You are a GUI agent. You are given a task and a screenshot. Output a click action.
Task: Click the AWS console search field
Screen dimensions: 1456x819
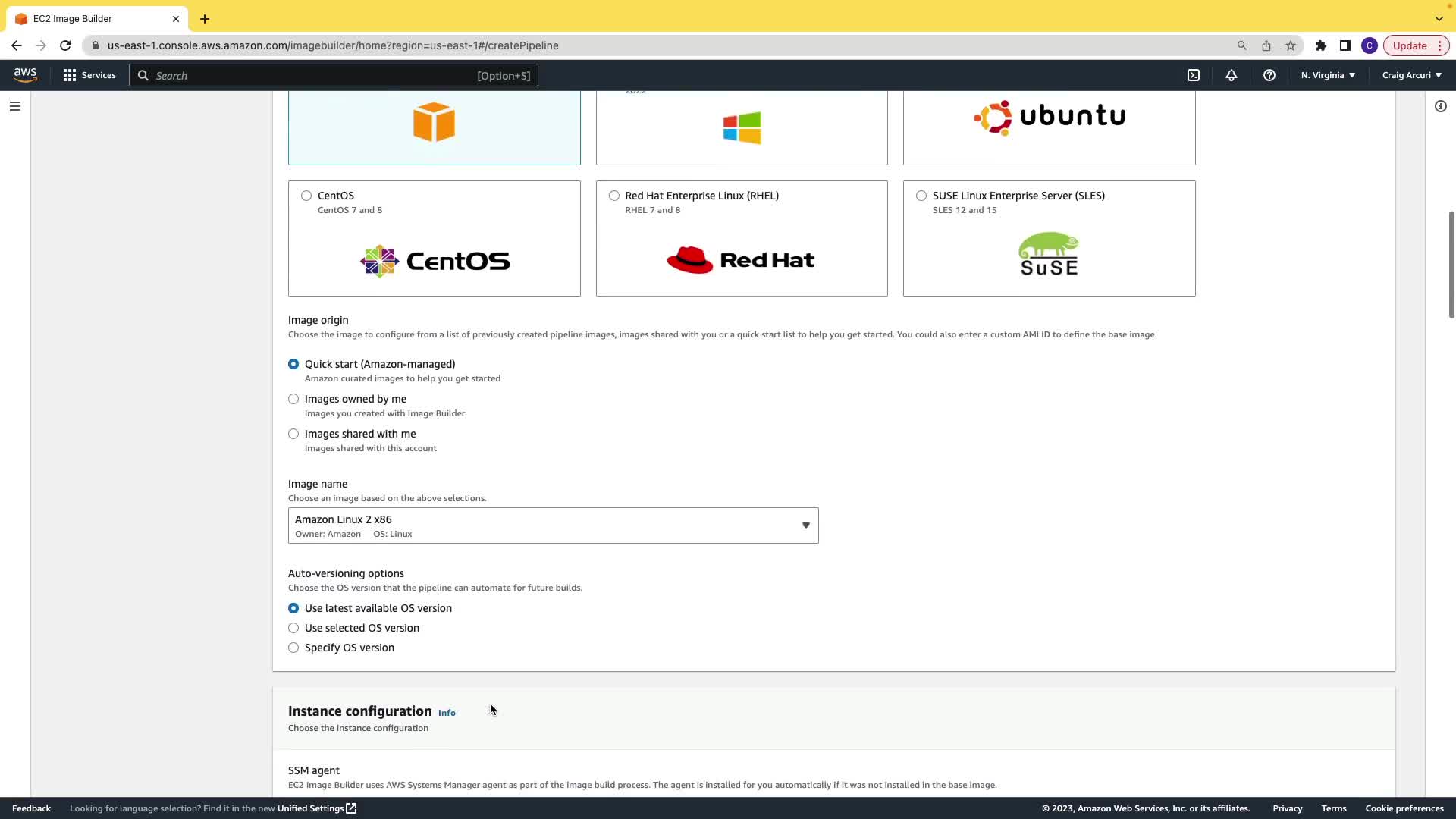(334, 75)
